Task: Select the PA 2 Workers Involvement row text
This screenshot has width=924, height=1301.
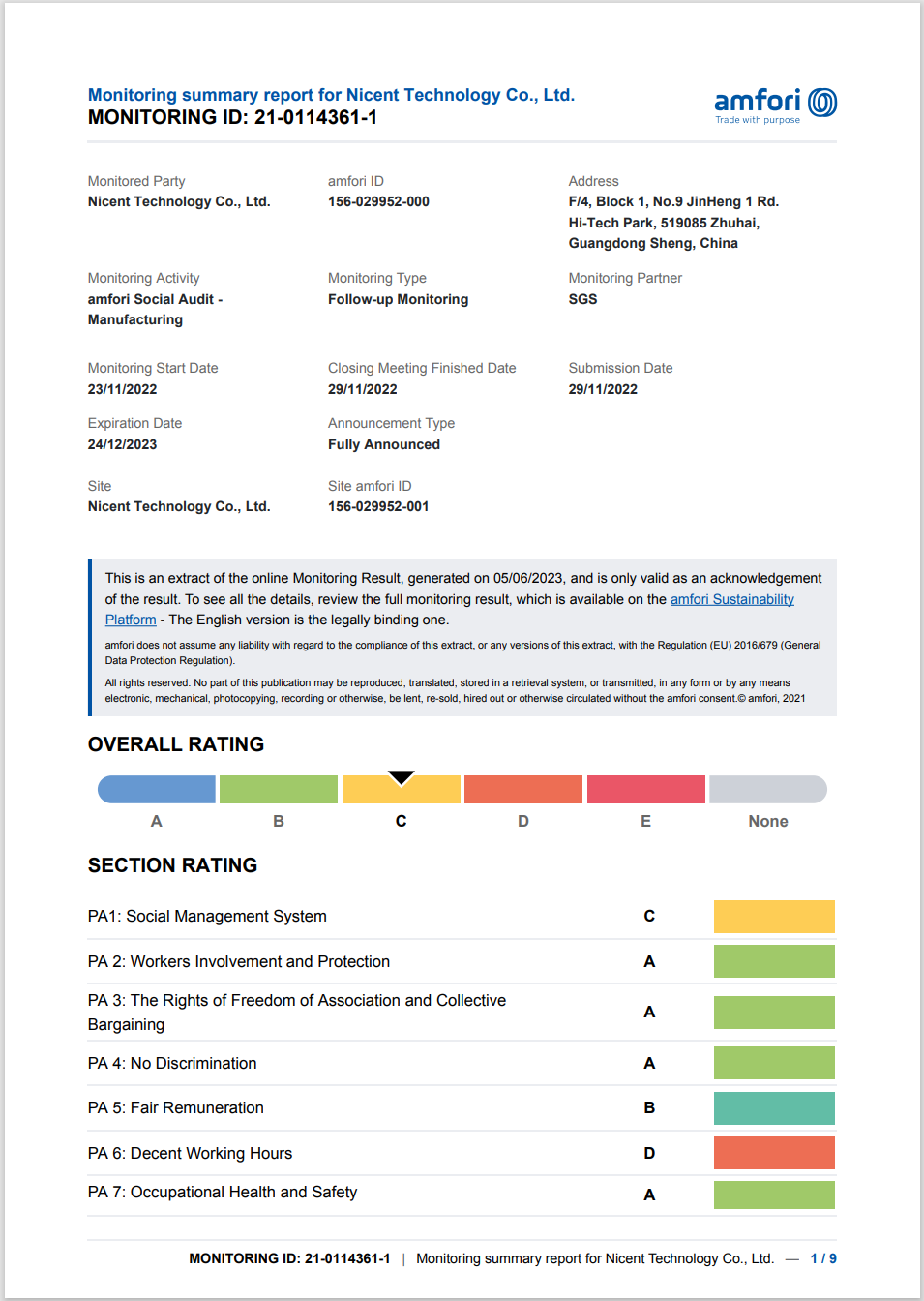Action: point(239,961)
